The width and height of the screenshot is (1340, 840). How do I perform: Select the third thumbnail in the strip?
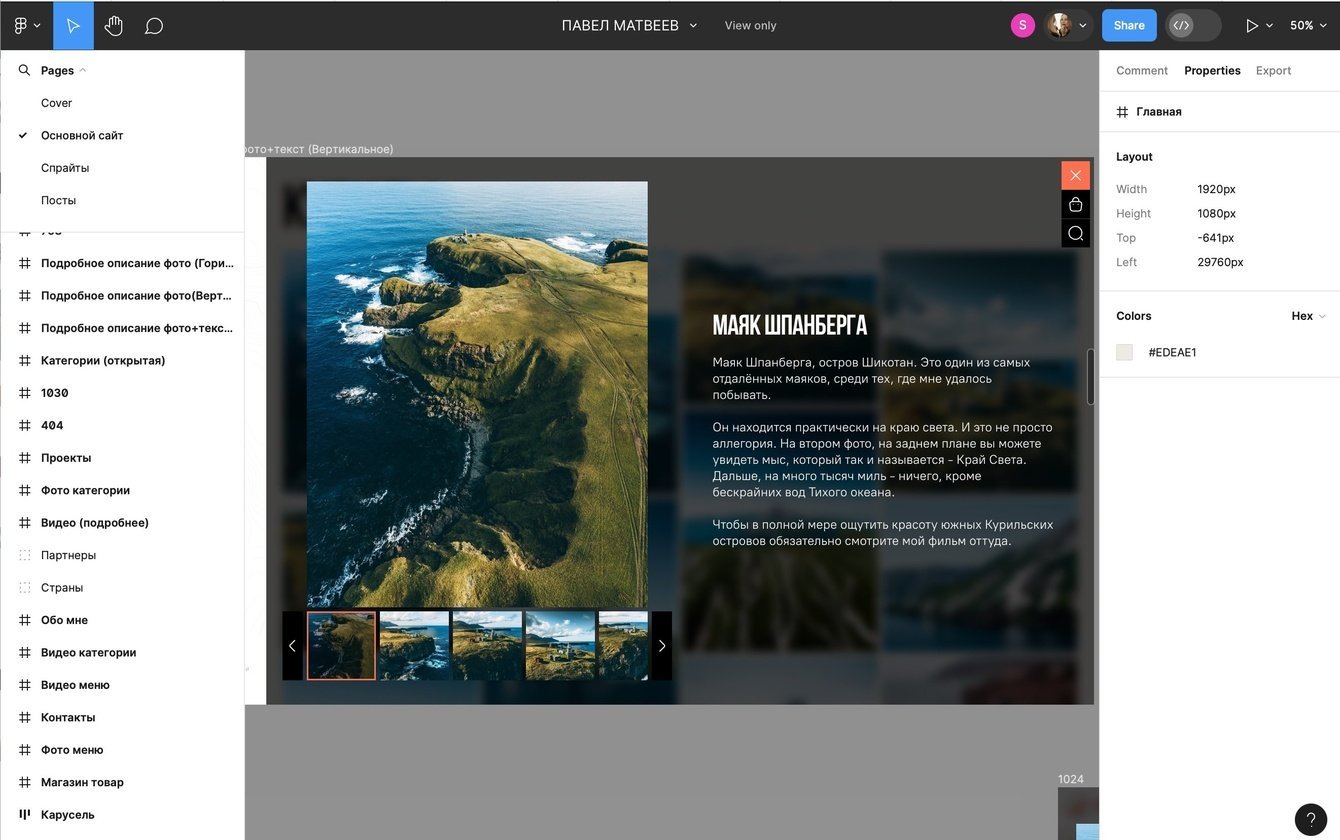[x=487, y=646]
